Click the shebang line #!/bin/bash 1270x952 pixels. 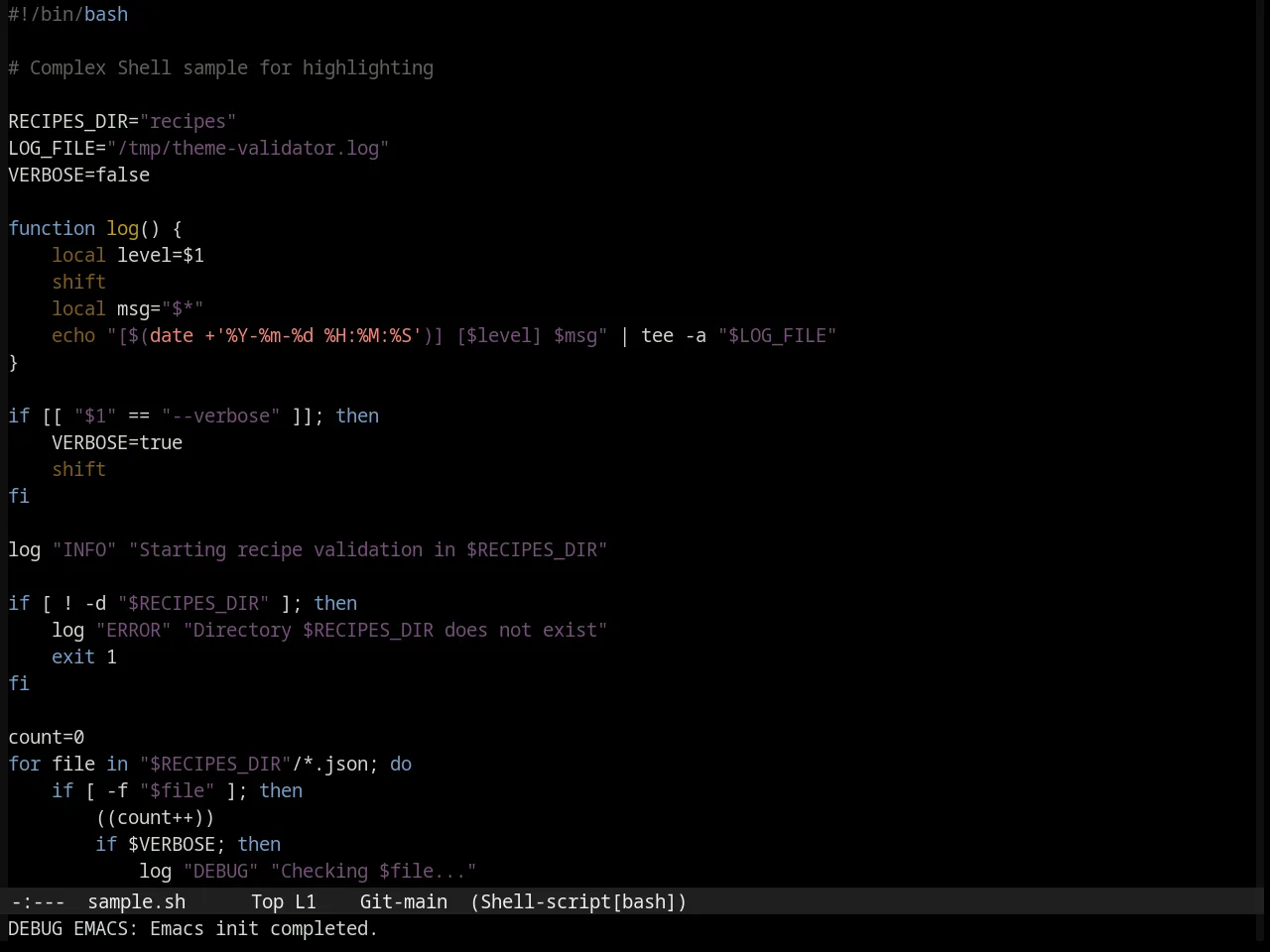(68, 14)
